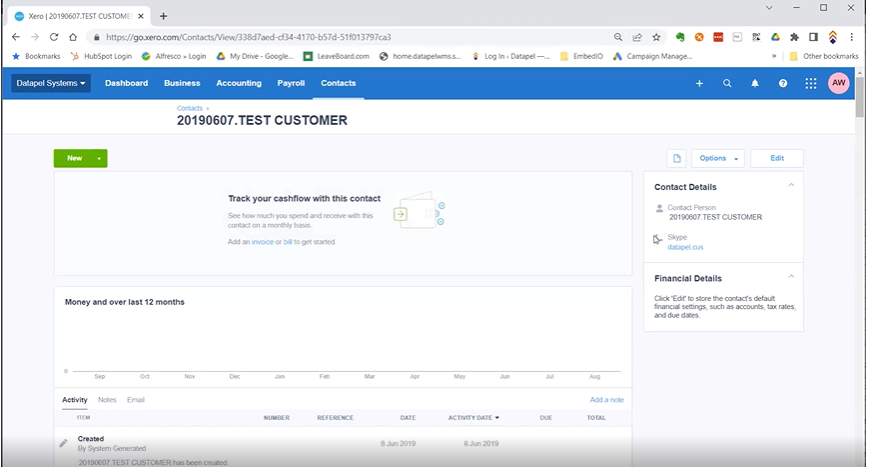Click the Reference column header
The width and height of the screenshot is (869, 467).
[335, 418]
